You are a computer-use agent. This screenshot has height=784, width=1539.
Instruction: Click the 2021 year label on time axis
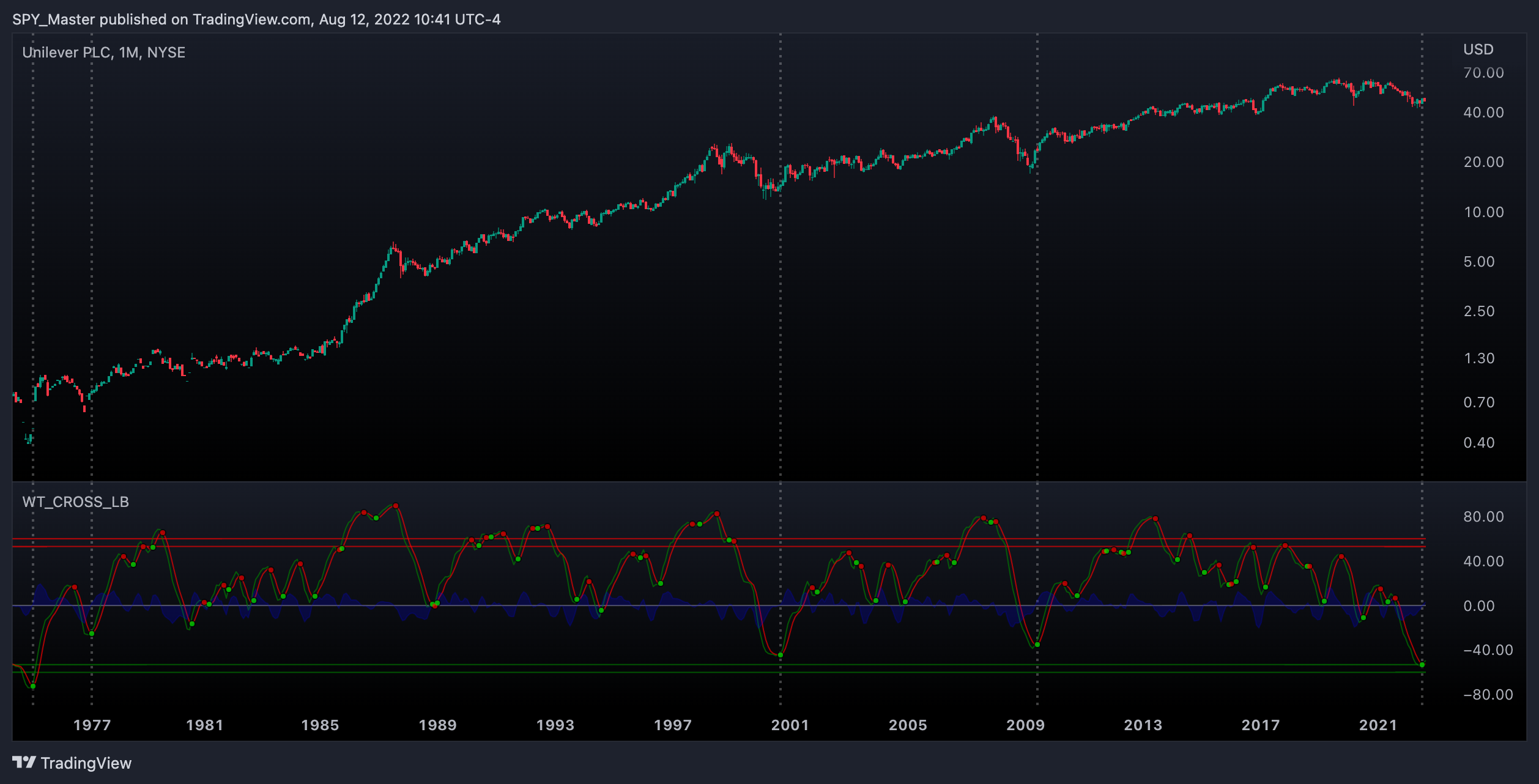click(x=1378, y=725)
